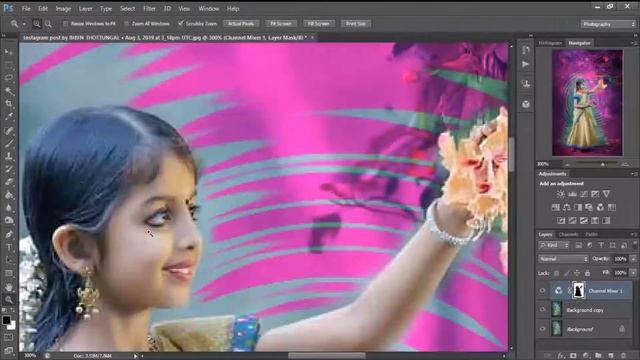The height and width of the screenshot is (360, 640).
Task: Select the Pen tool
Action: 9,234
